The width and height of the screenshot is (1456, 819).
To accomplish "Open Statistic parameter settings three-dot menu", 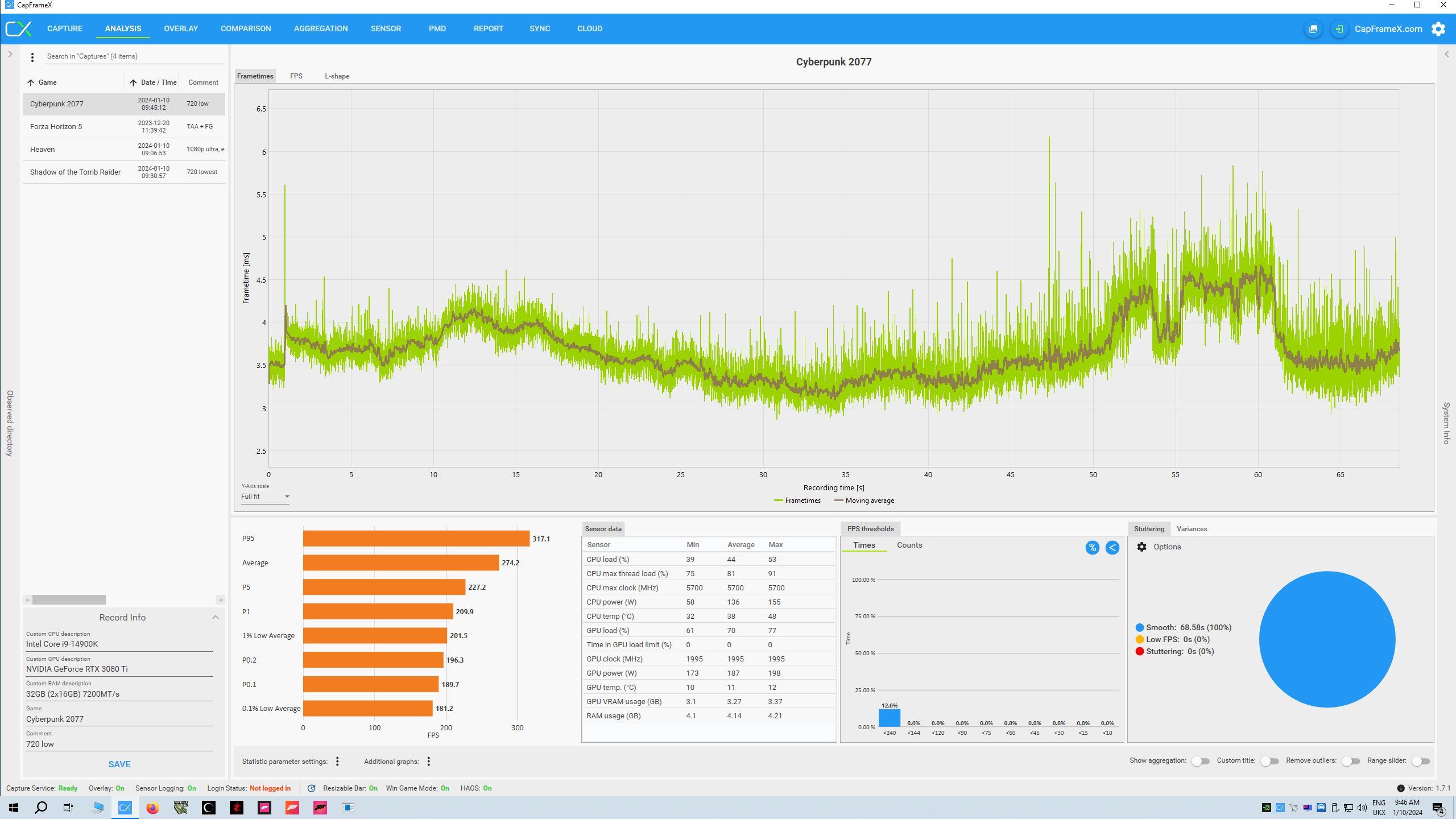I will 337,762.
